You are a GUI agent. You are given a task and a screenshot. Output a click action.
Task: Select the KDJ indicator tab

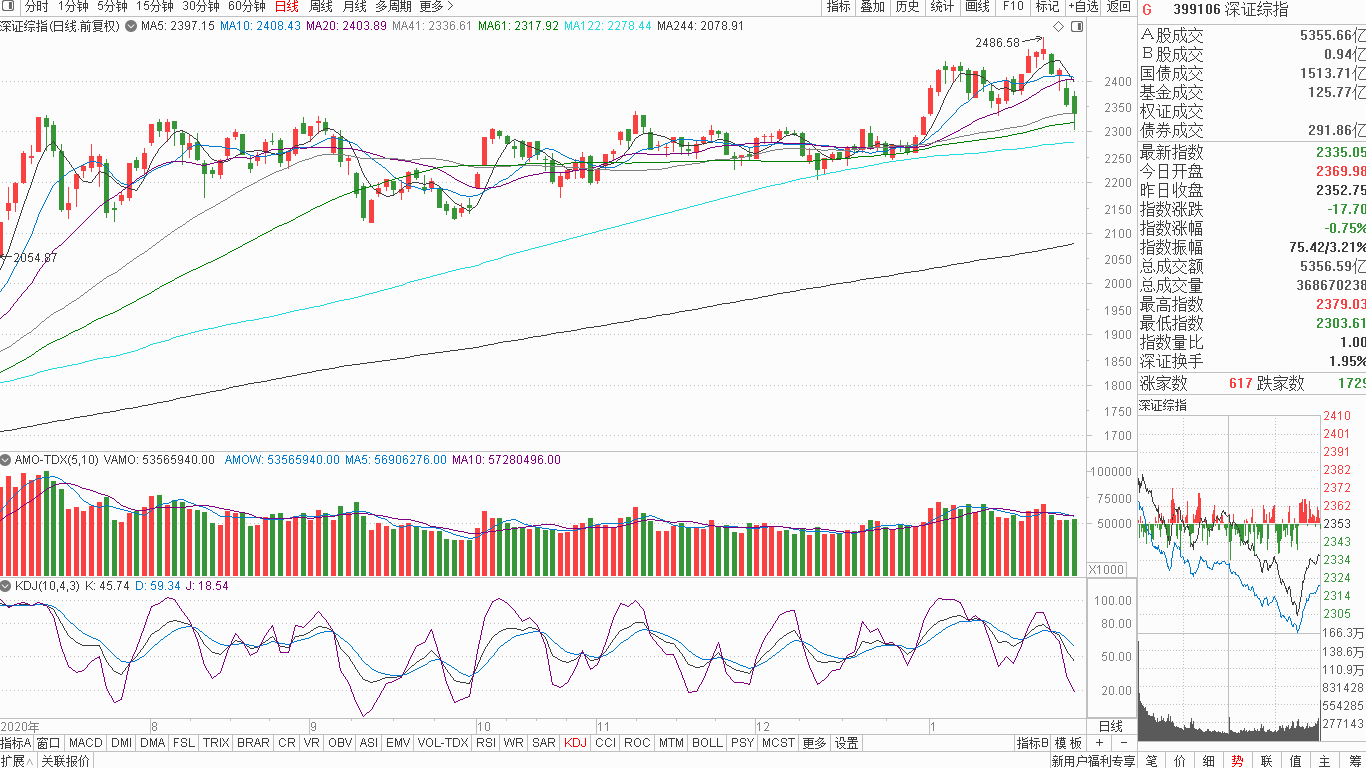[575, 743]
